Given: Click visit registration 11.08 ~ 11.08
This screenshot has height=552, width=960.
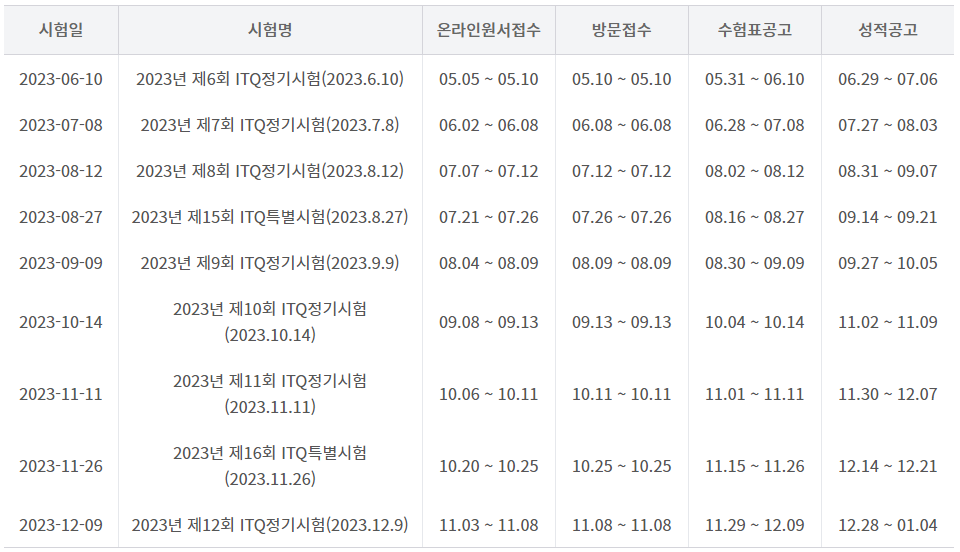Looking at the screenshot, I should [621, 525].
